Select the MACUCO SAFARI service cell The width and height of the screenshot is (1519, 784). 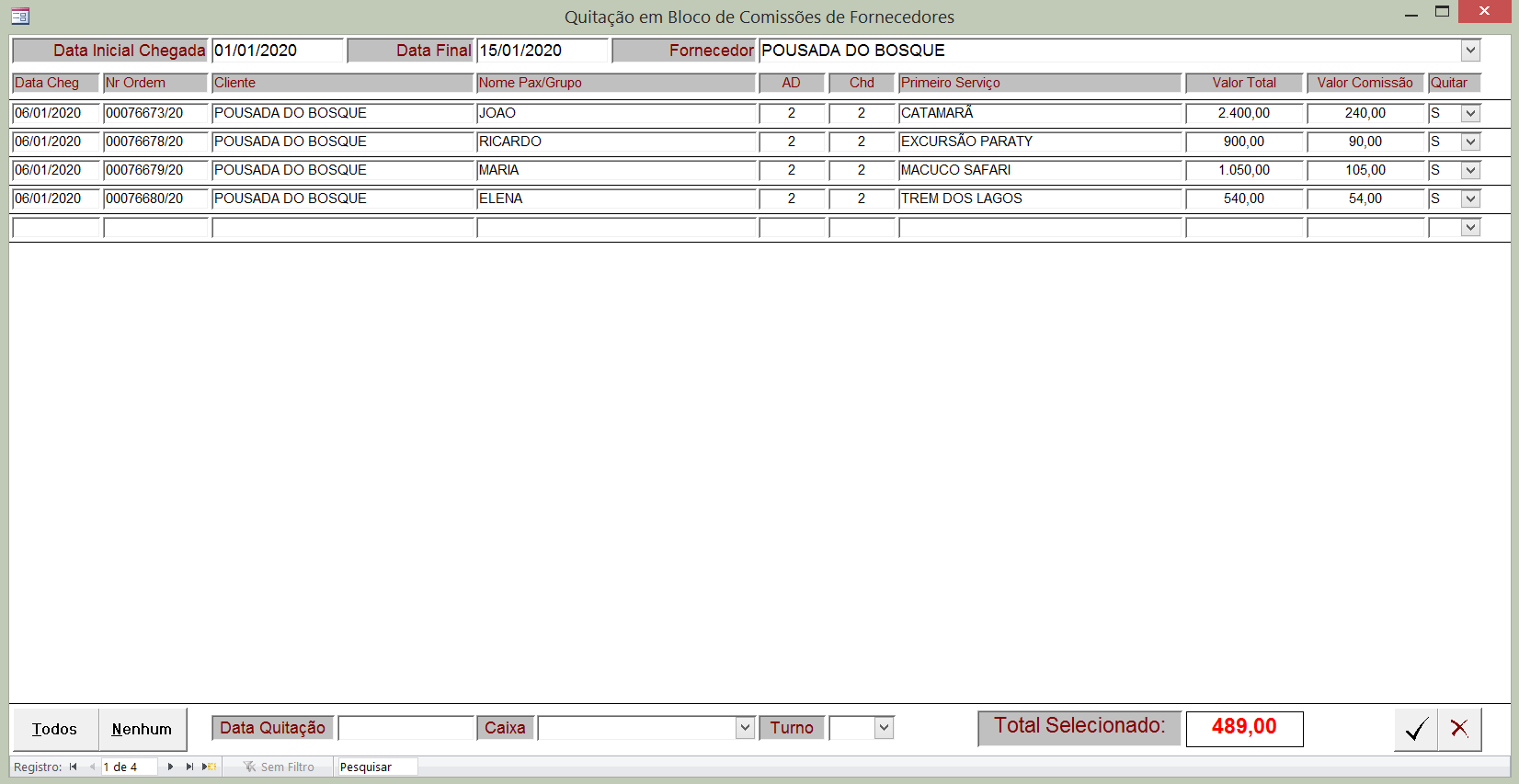(1039, 170)
